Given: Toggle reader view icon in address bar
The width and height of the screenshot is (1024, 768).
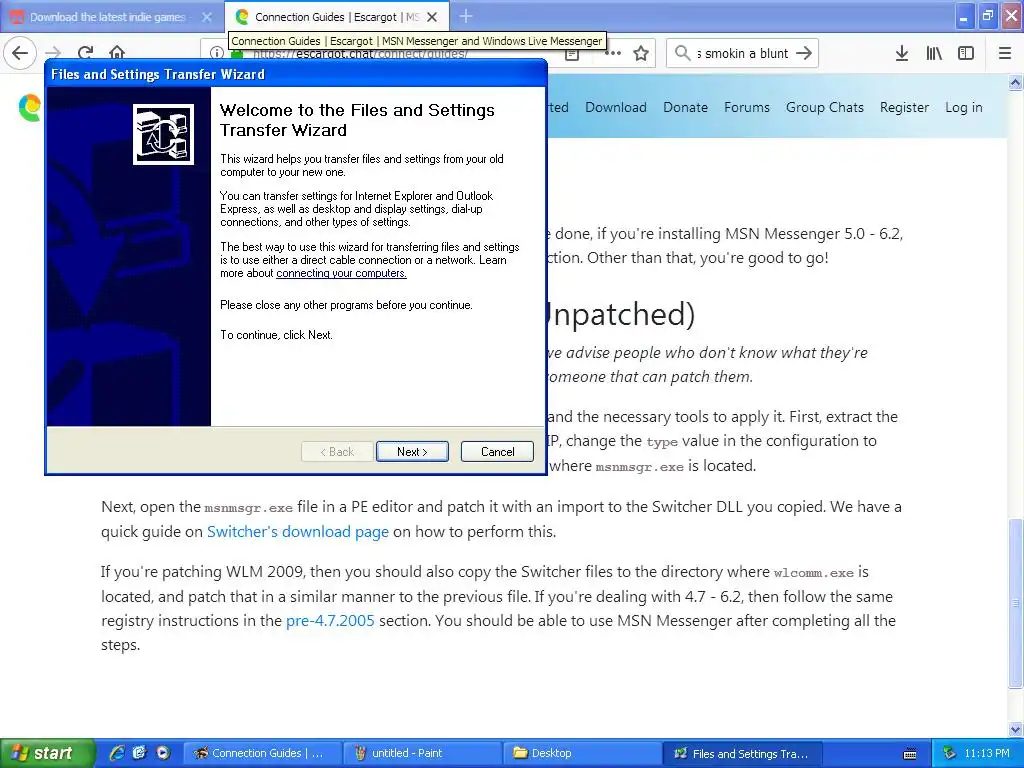Looking at the screenshot, I should [x=572, y=55].
